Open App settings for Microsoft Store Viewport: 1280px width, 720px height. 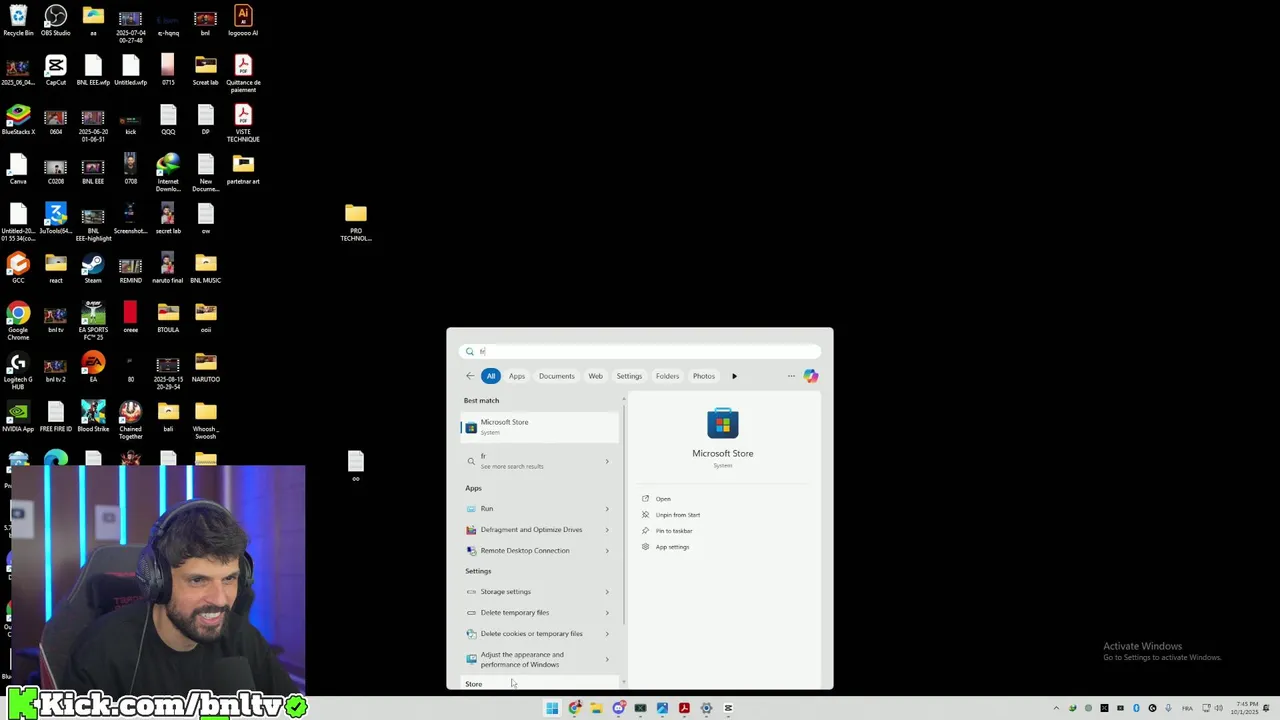(x=672, y=546)
